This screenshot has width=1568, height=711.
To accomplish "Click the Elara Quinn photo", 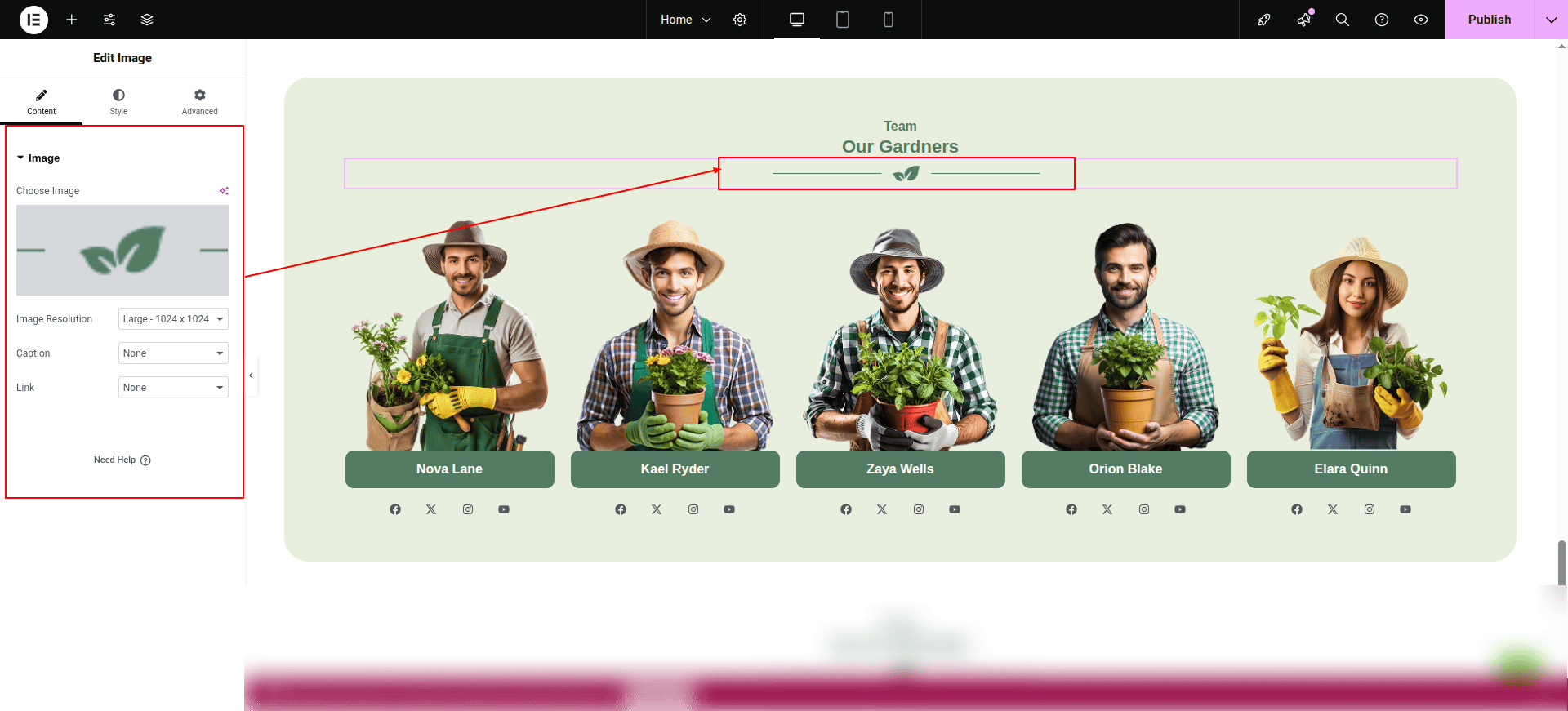I will (1352, 343).
